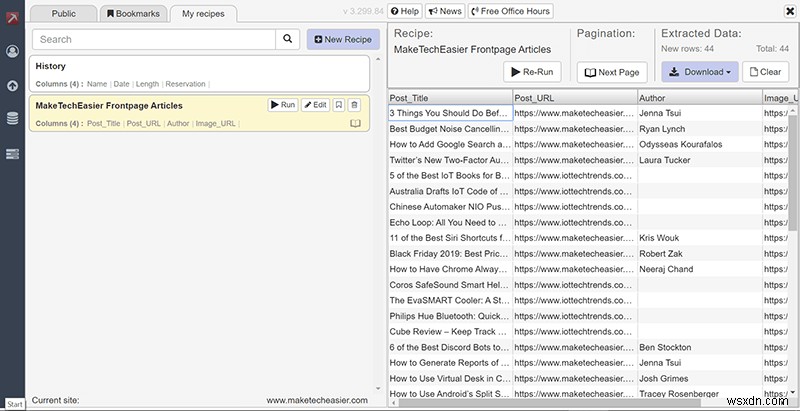Click the author cell Kris Wouk

click(x=700, y=238)
